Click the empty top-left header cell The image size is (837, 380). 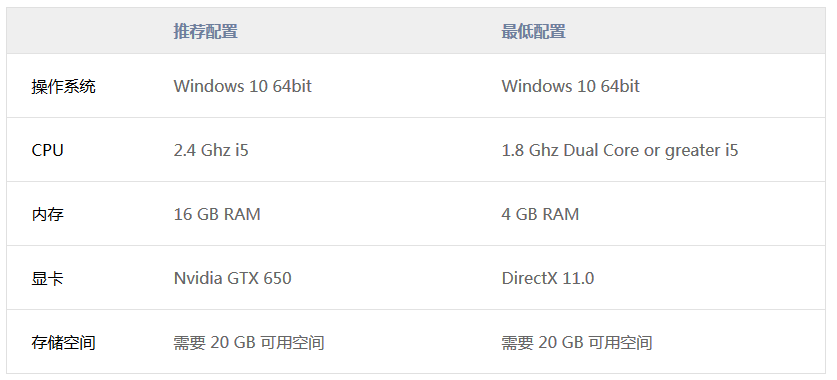[85, 31]
